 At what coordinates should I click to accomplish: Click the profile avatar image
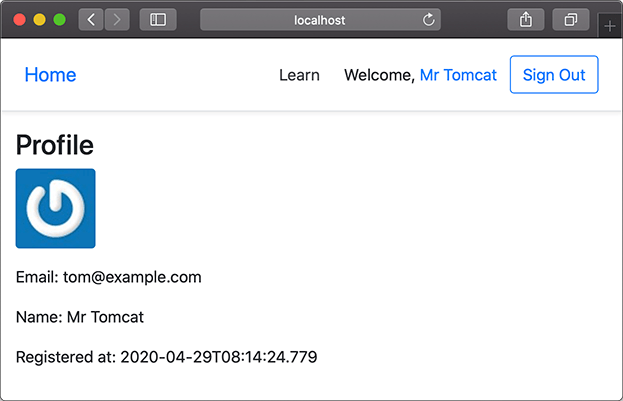pyautogui.click(x=56, y=208)
